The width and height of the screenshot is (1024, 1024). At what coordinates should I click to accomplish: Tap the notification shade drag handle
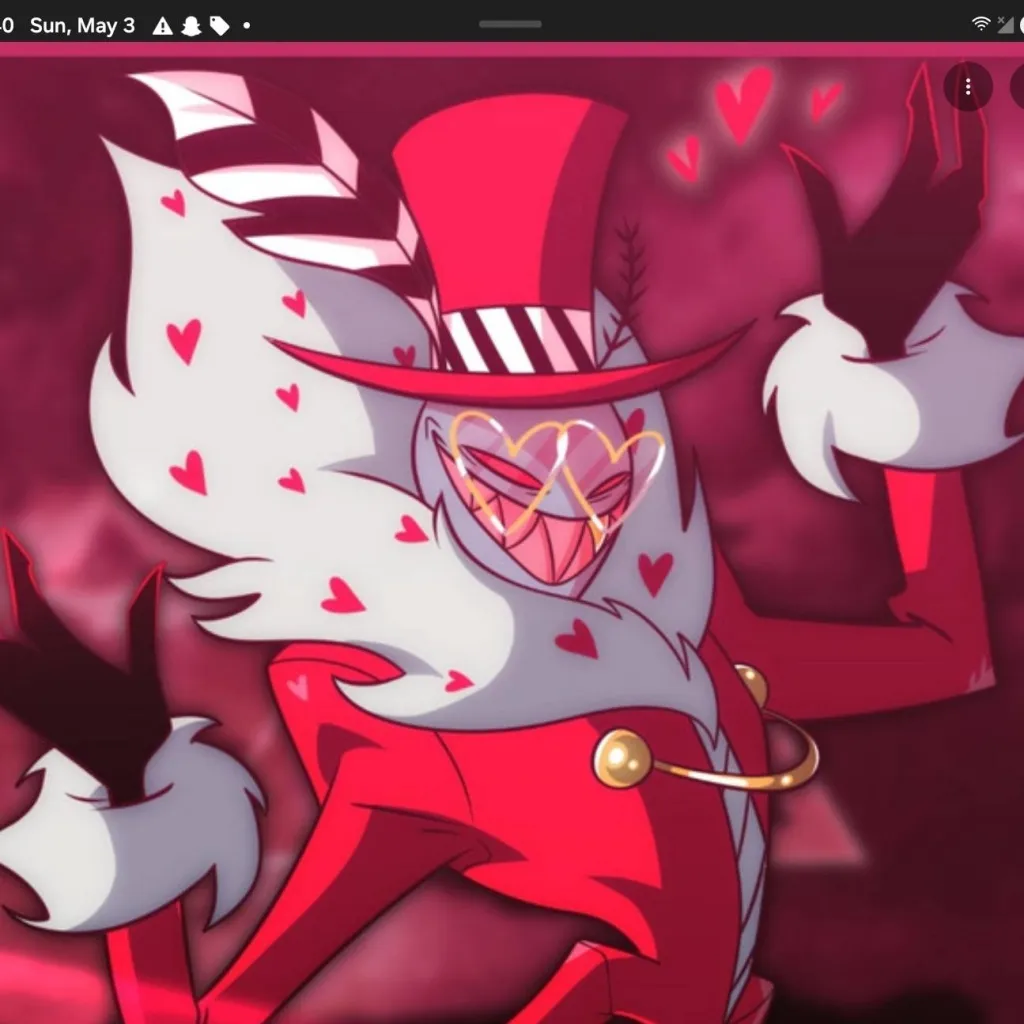(510, 24)
